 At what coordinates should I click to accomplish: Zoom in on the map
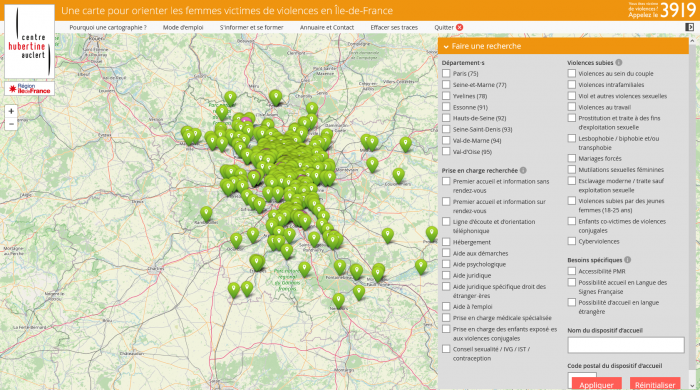[11, 111]
